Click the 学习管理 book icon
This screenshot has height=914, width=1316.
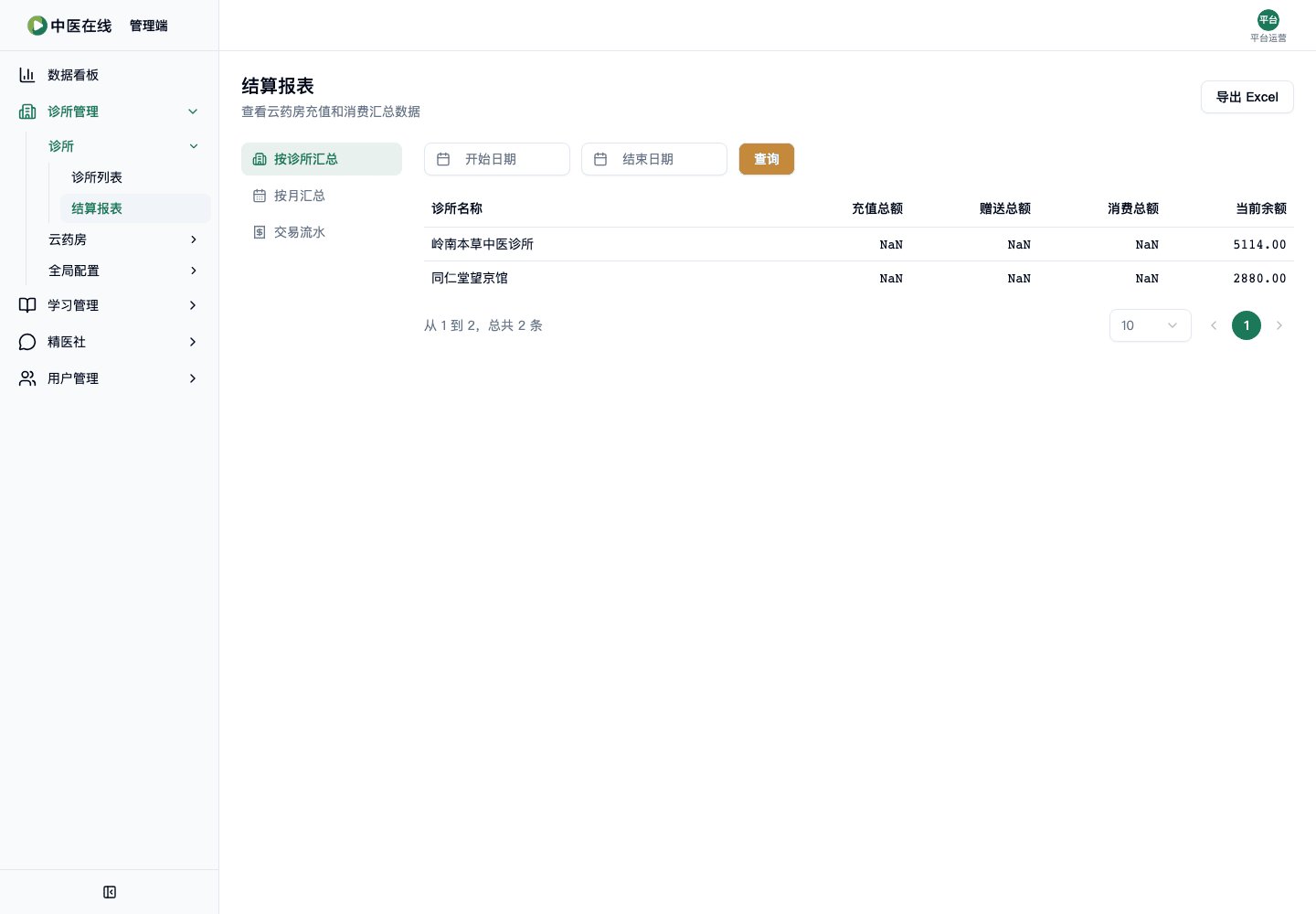coord(27,305)
